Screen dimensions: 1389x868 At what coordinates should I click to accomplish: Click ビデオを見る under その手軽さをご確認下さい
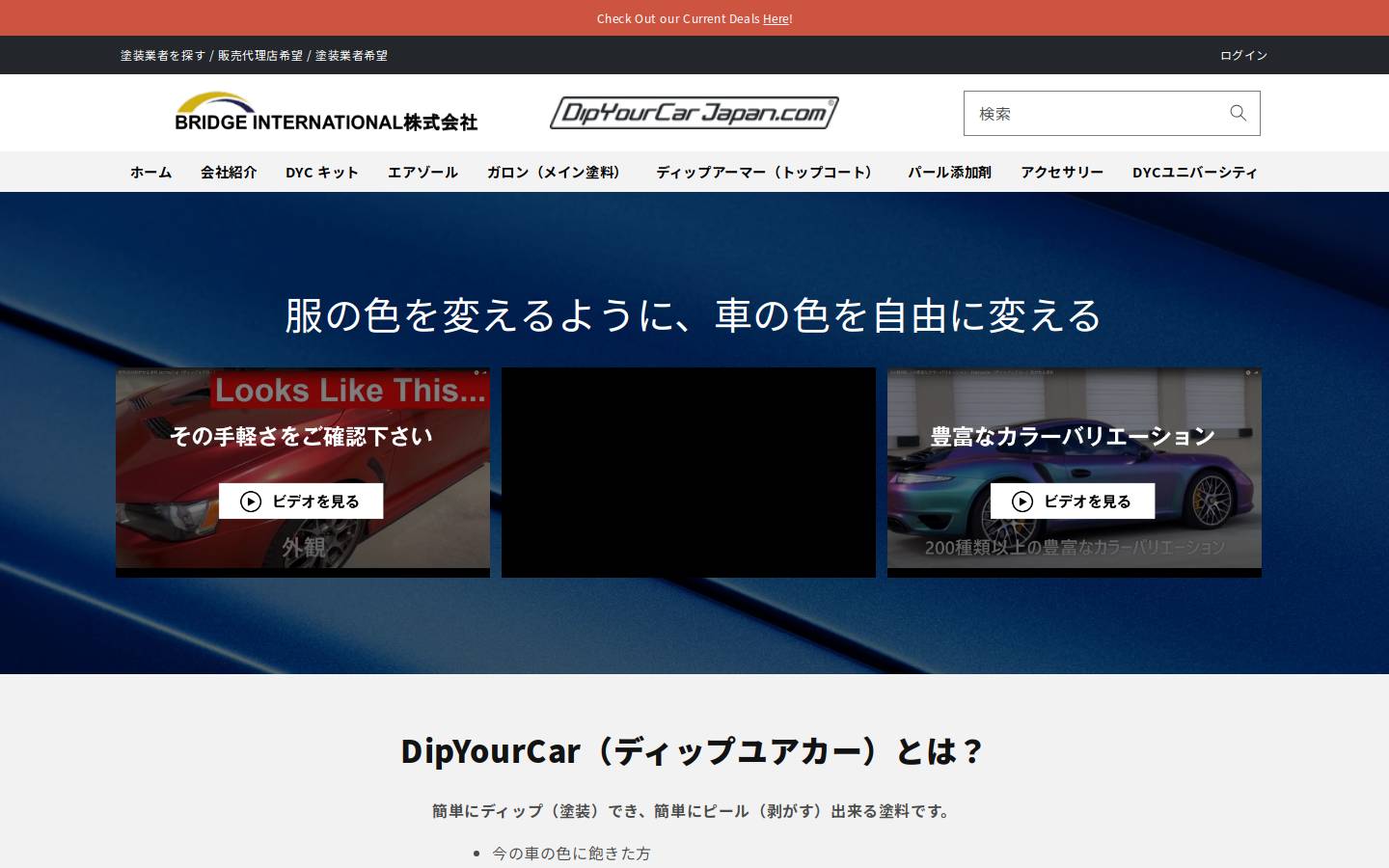tap(301, 502)
